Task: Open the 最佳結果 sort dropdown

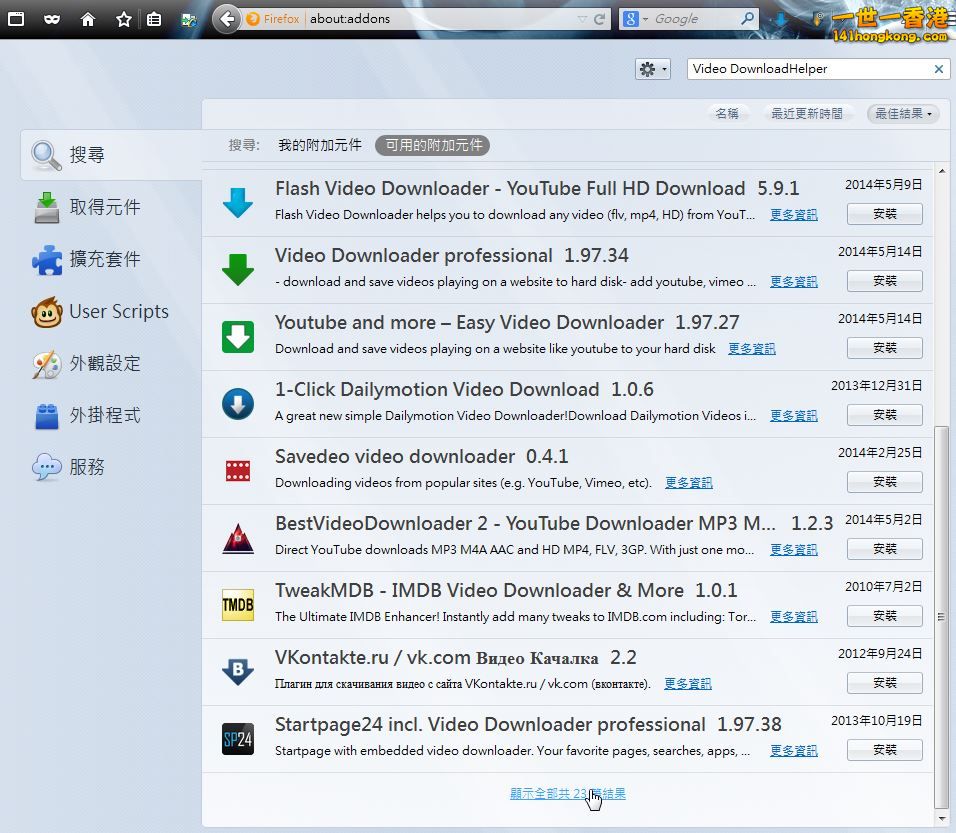Action: coord(903,113)
